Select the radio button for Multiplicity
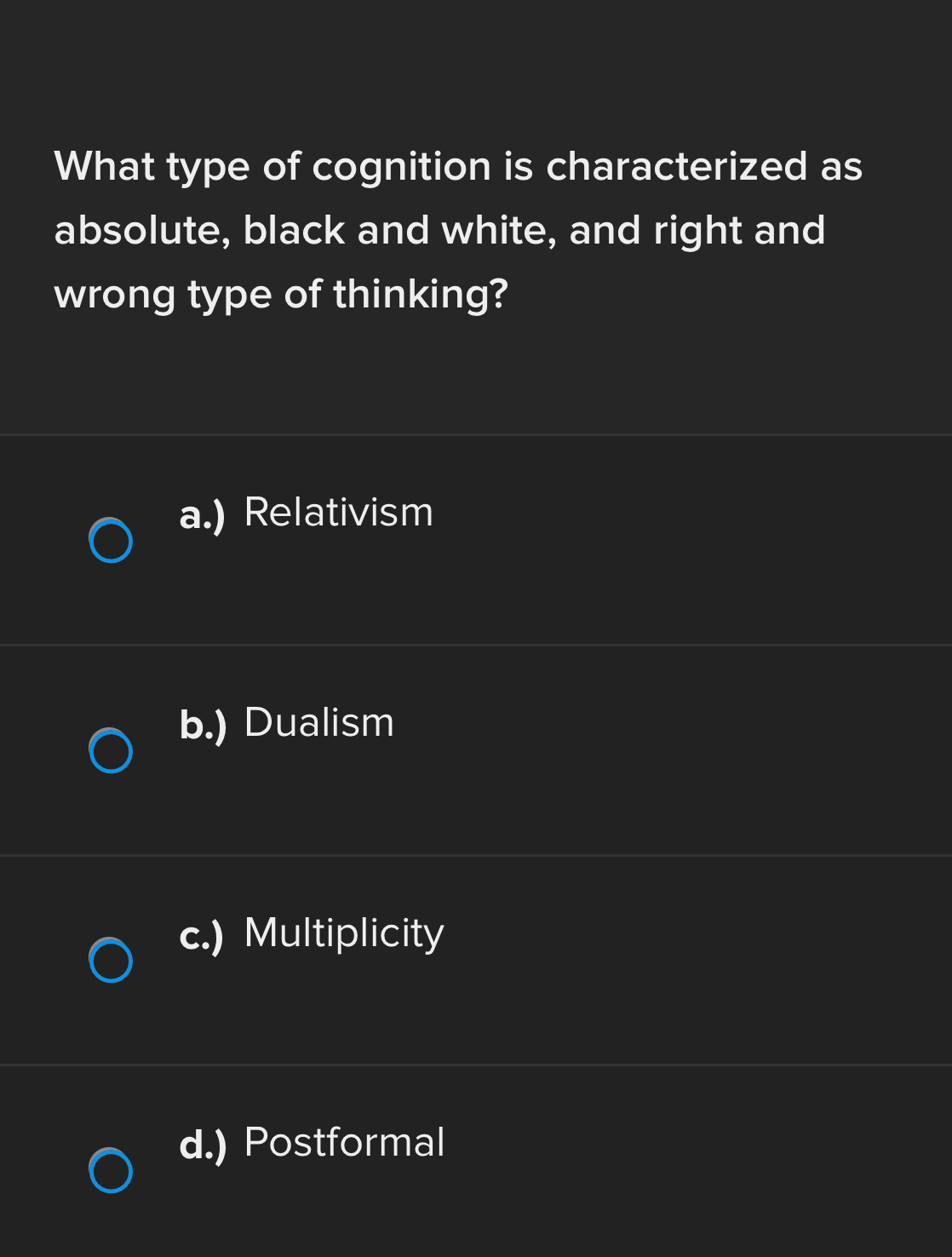 click(x=110, y=961)
